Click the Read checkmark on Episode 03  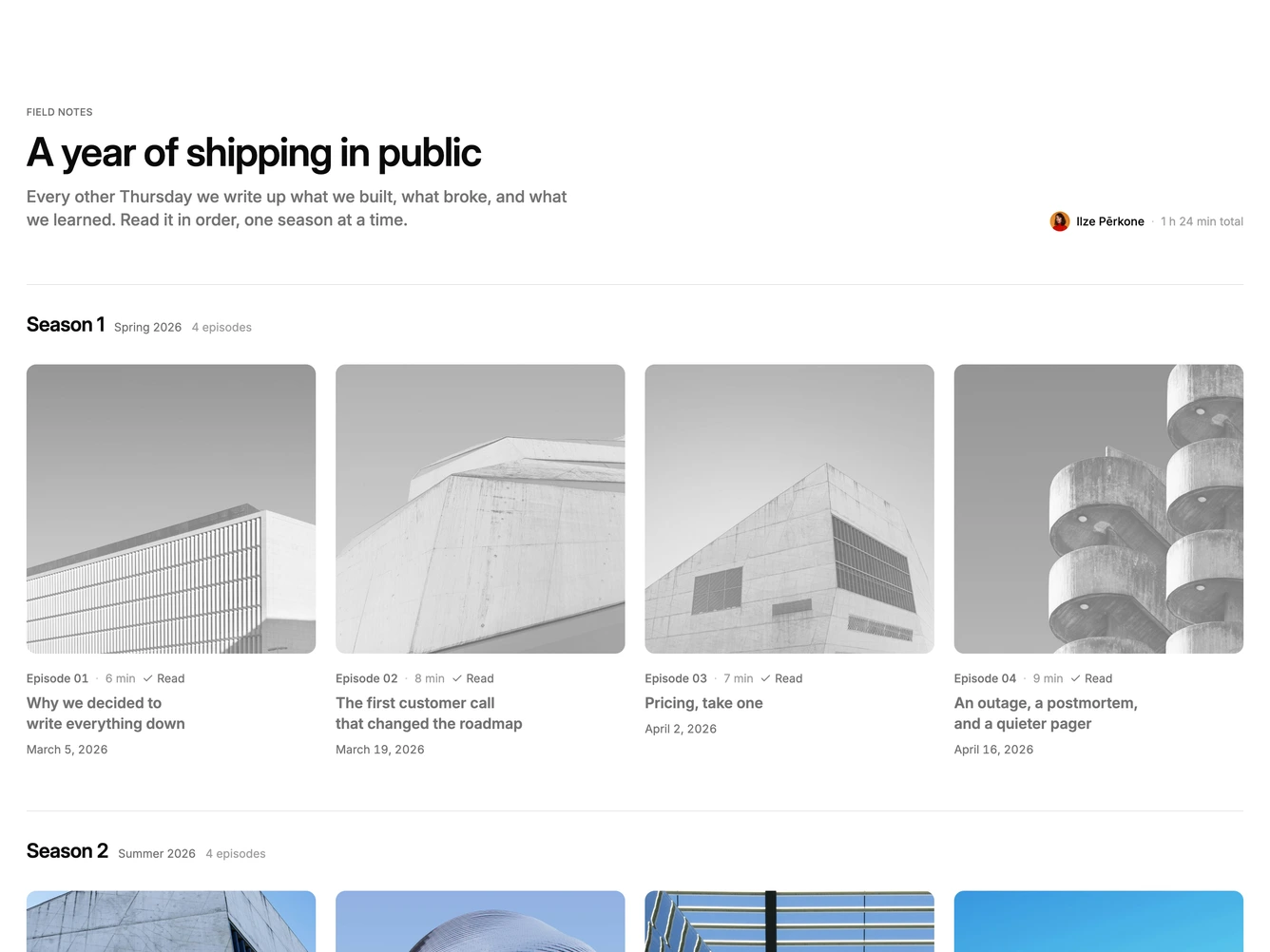click(x=765, y=678)
